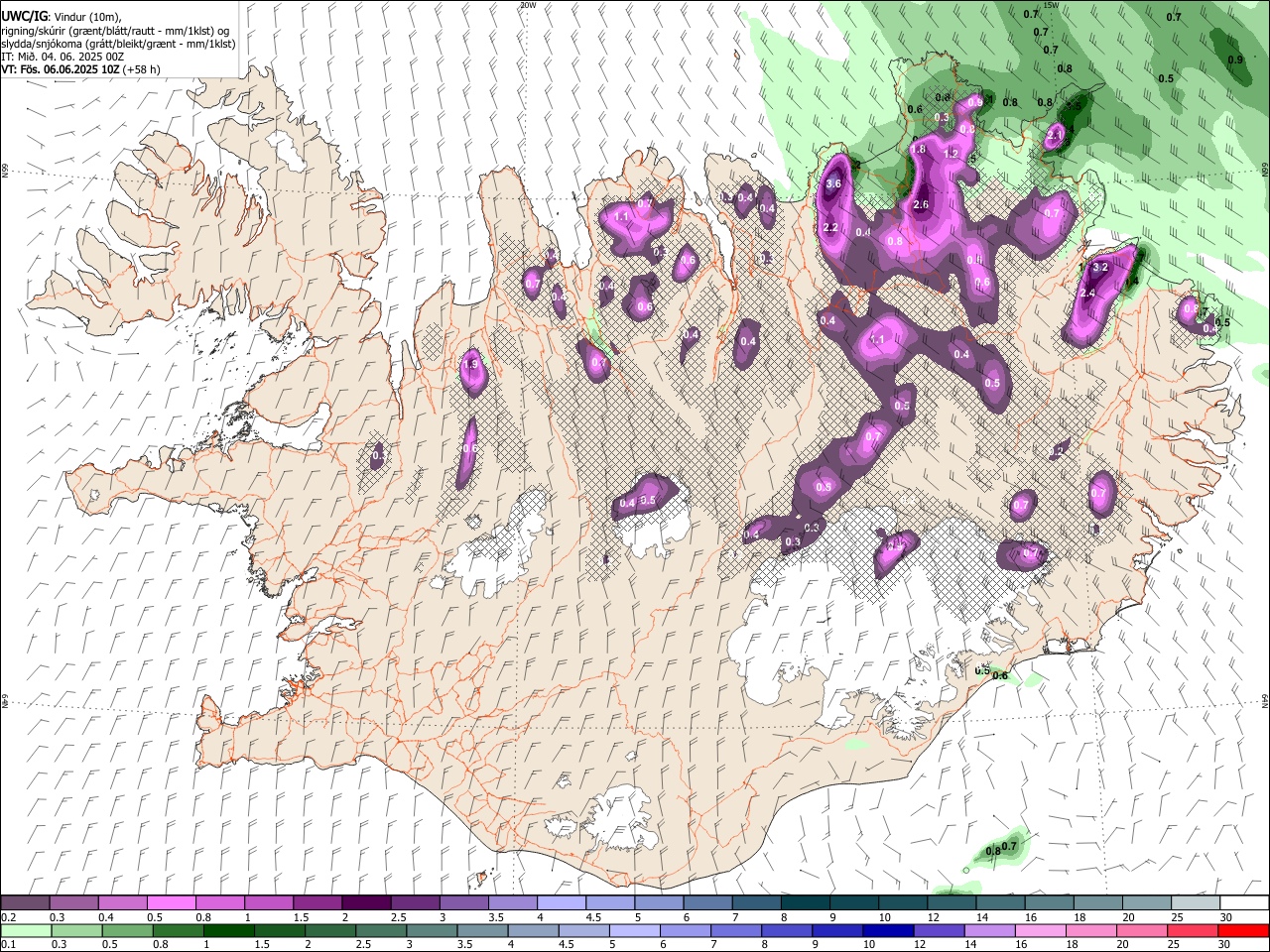Click the red 30 swatch in bottom legend row
This screenshot has width=1270, height=952.
(x=1243, y=930)
